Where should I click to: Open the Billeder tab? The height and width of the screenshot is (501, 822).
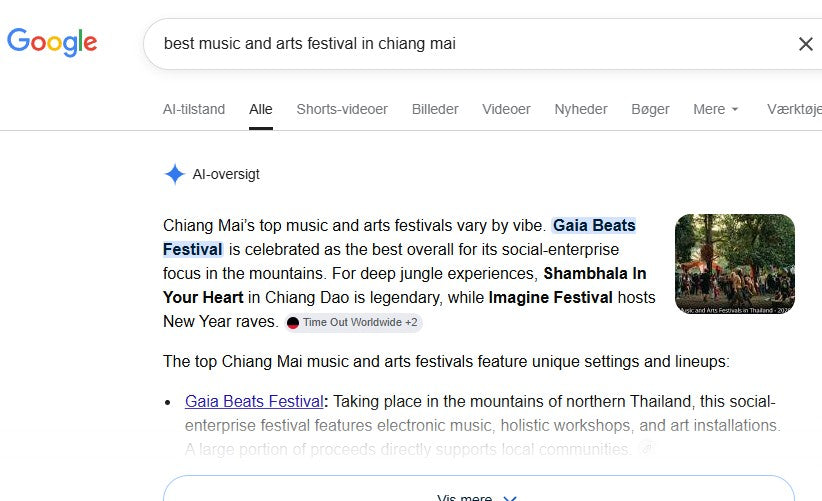435,109
